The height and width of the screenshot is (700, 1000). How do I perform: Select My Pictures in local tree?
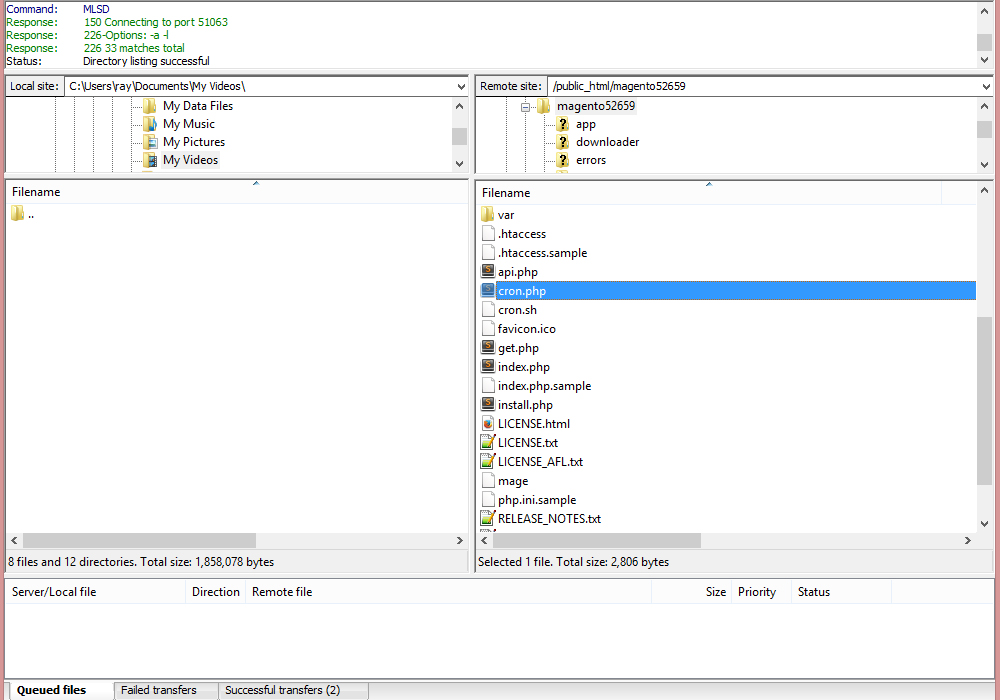[194, 142]
